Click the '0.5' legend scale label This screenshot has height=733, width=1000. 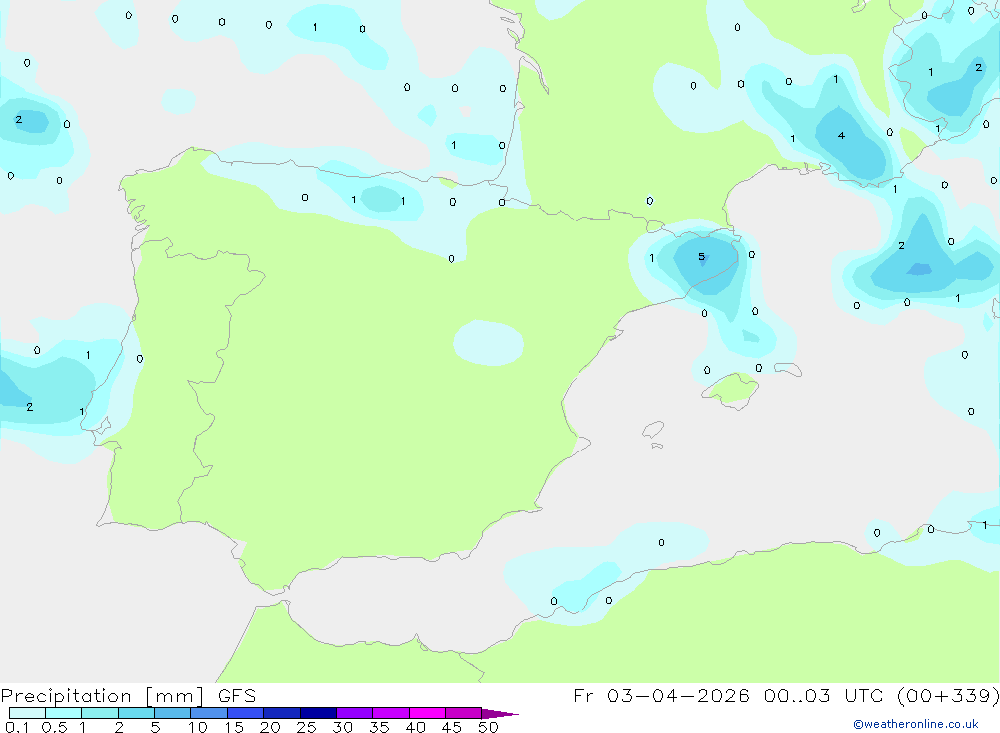(54, 727)
